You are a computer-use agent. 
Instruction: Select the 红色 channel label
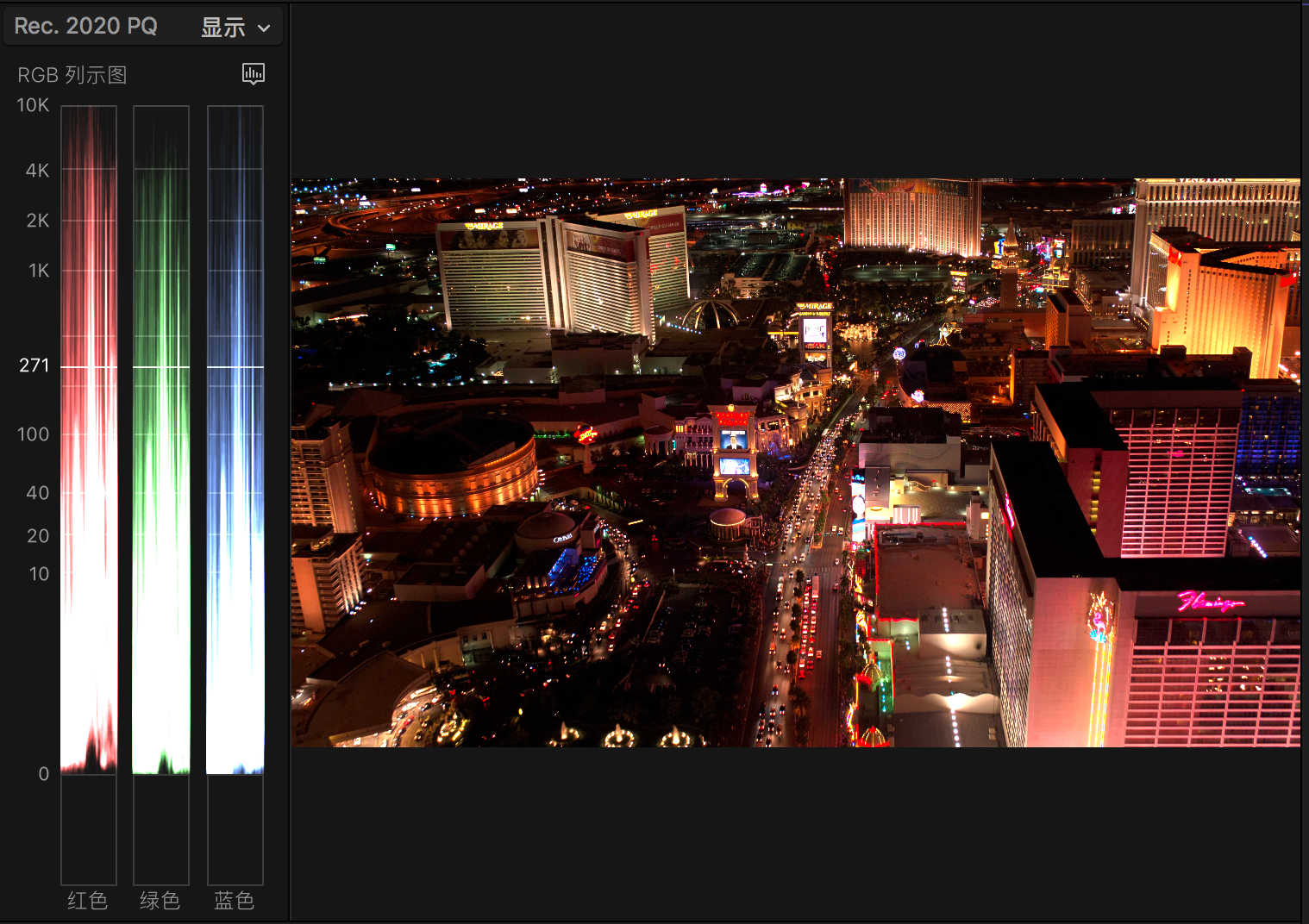coord(87,901)
